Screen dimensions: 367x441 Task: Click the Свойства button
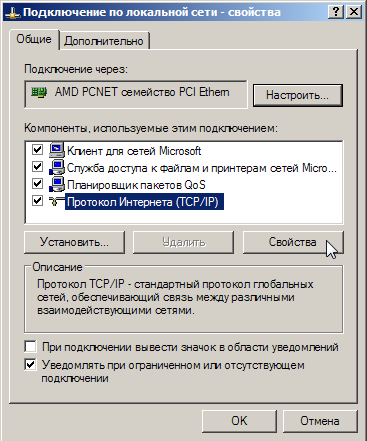pyautogui.click(x=293, y=242)
